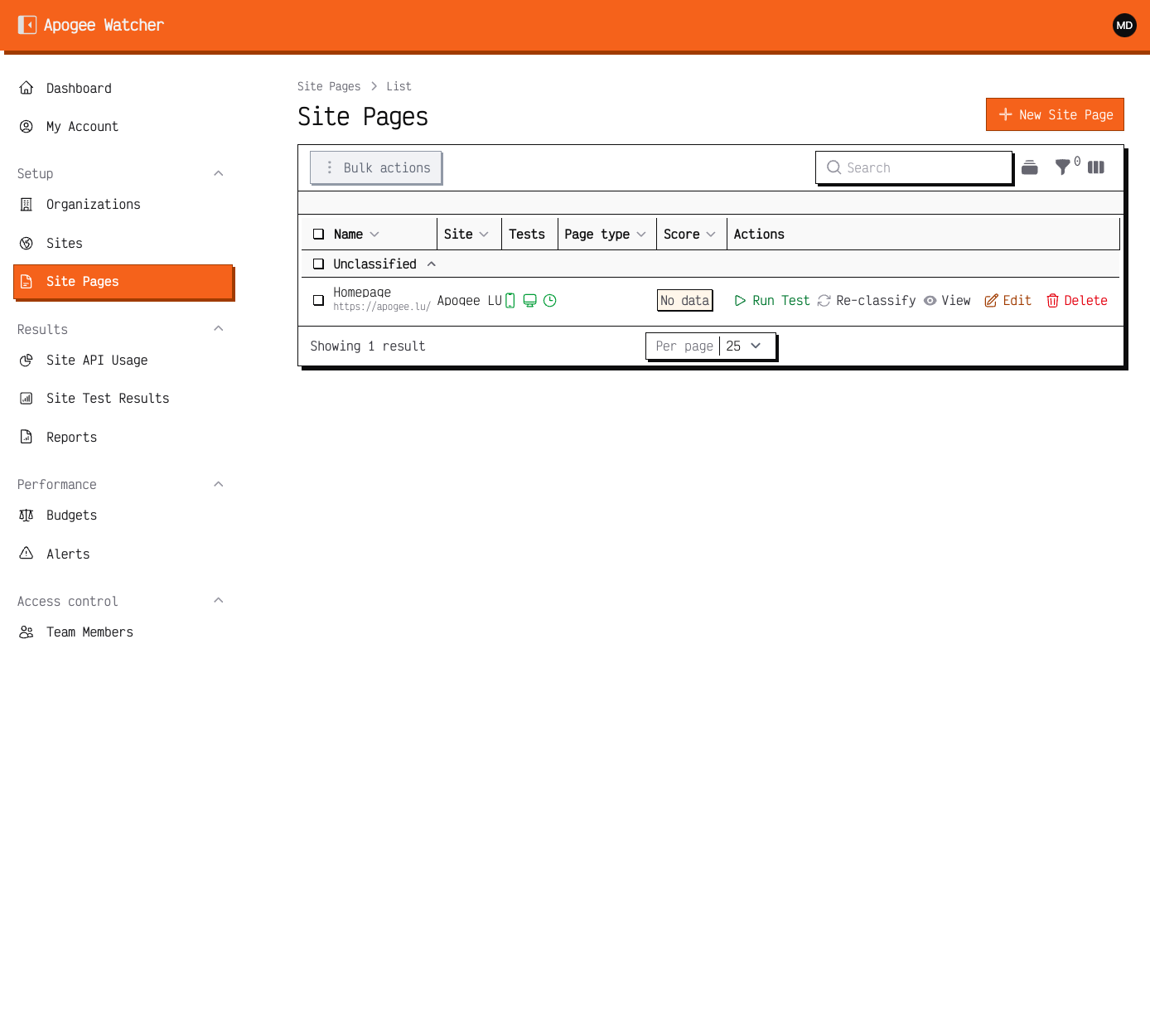Sort table by Site column
The width and height of the screenshot is (1150, 1036).
tap(466, 235)
